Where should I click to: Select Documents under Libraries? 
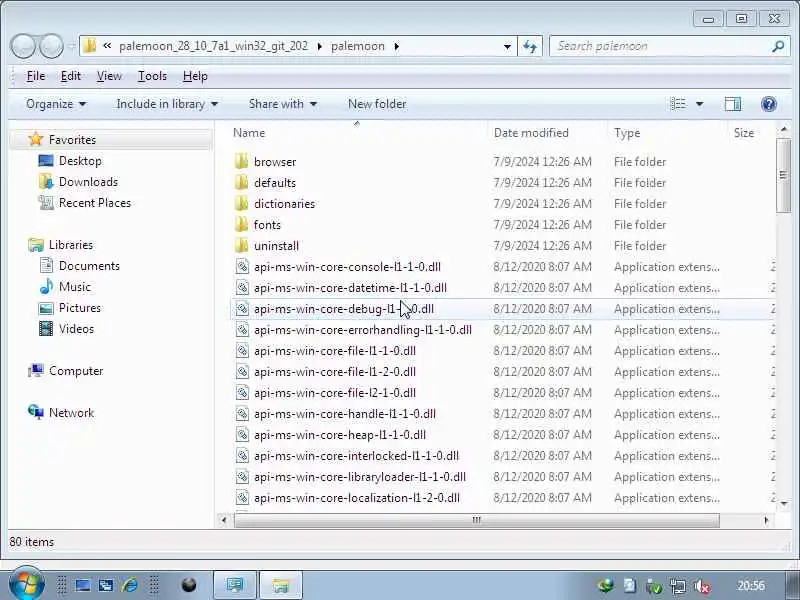[89, 266]
